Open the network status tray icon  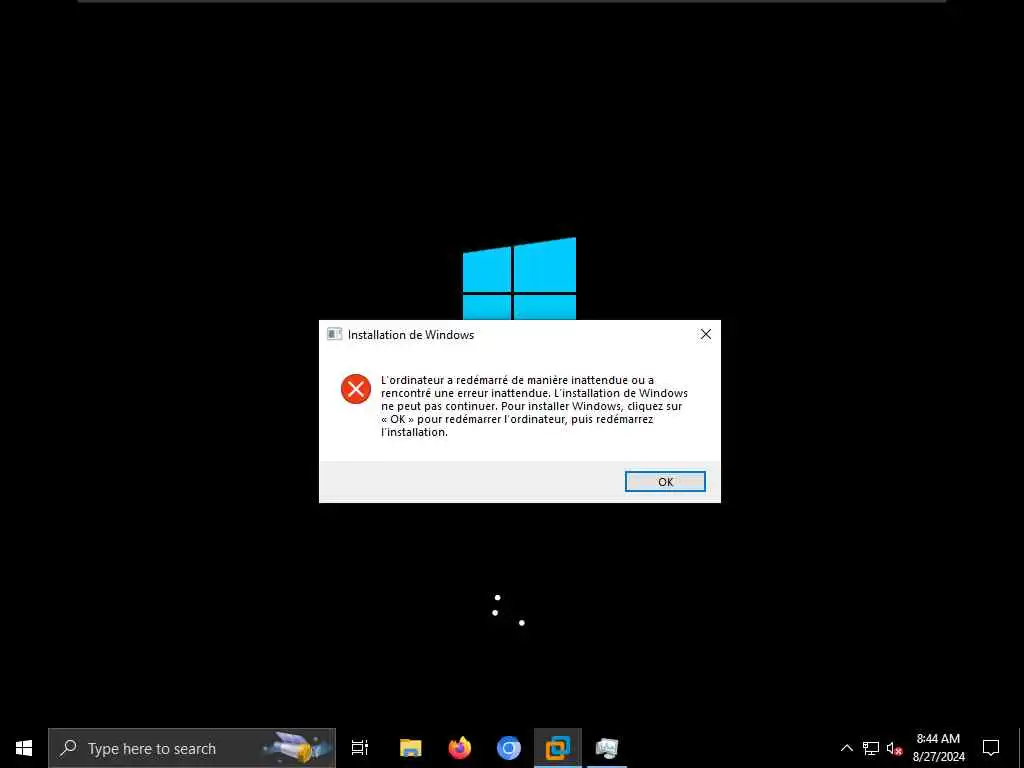point(871,748)
